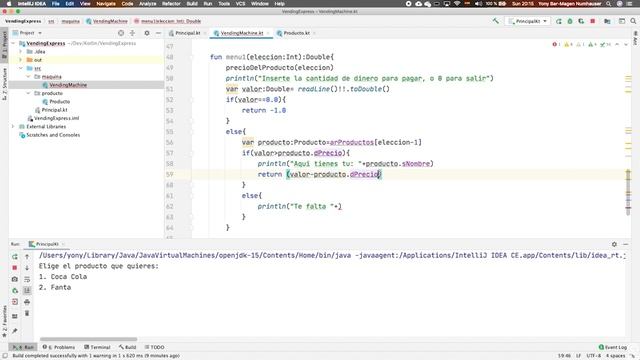Clear the console with the trash icon
Viewport: 640px width, 360px height.
tap(27, 313)
